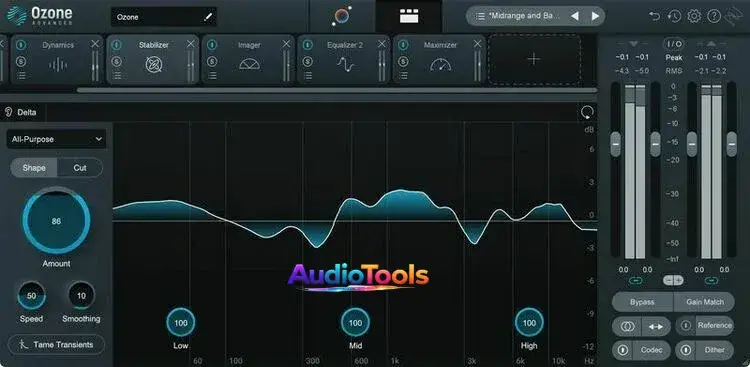Remove the Equalizer 2 module with its X
Screen dimensions: 750x367
[x=382, y=44]
